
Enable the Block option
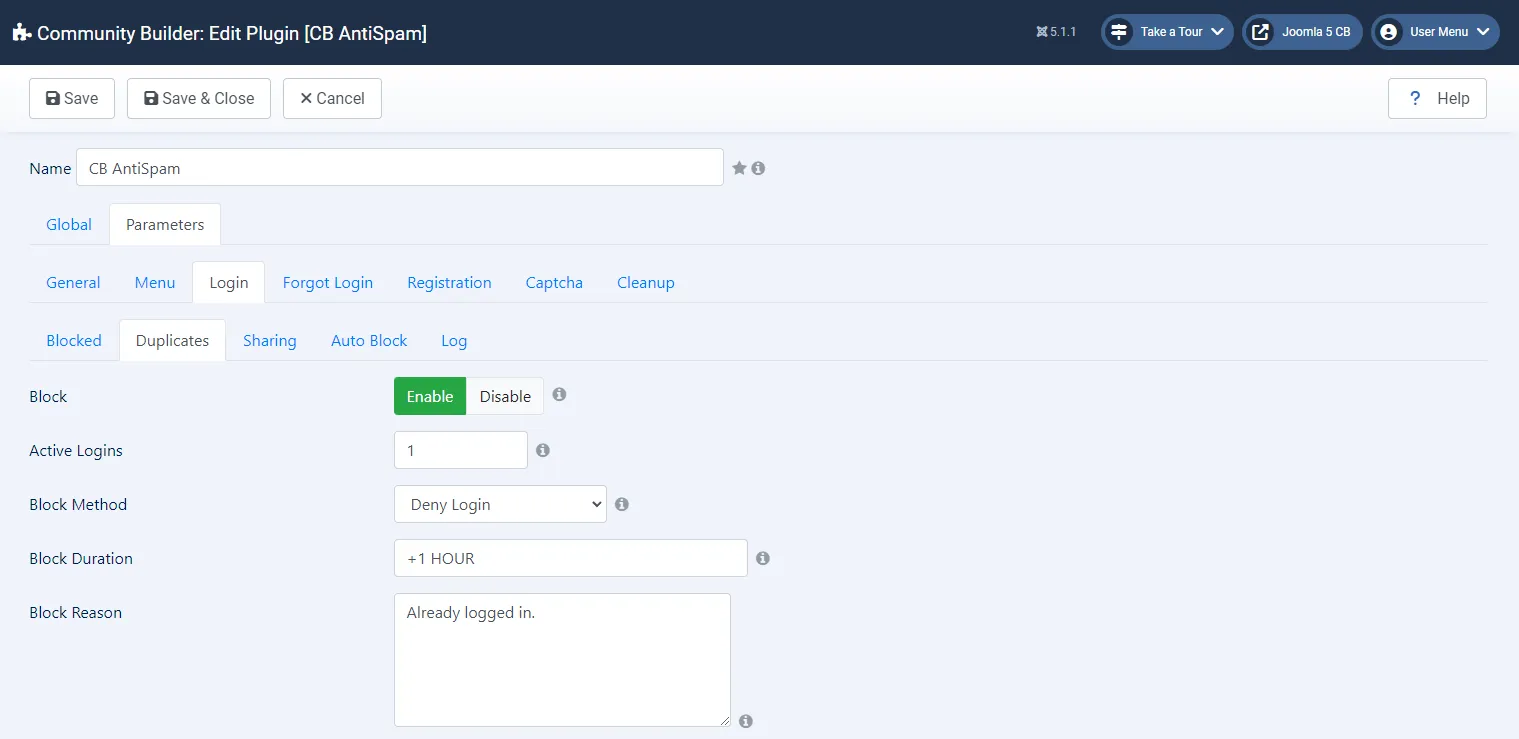(430, 396)
